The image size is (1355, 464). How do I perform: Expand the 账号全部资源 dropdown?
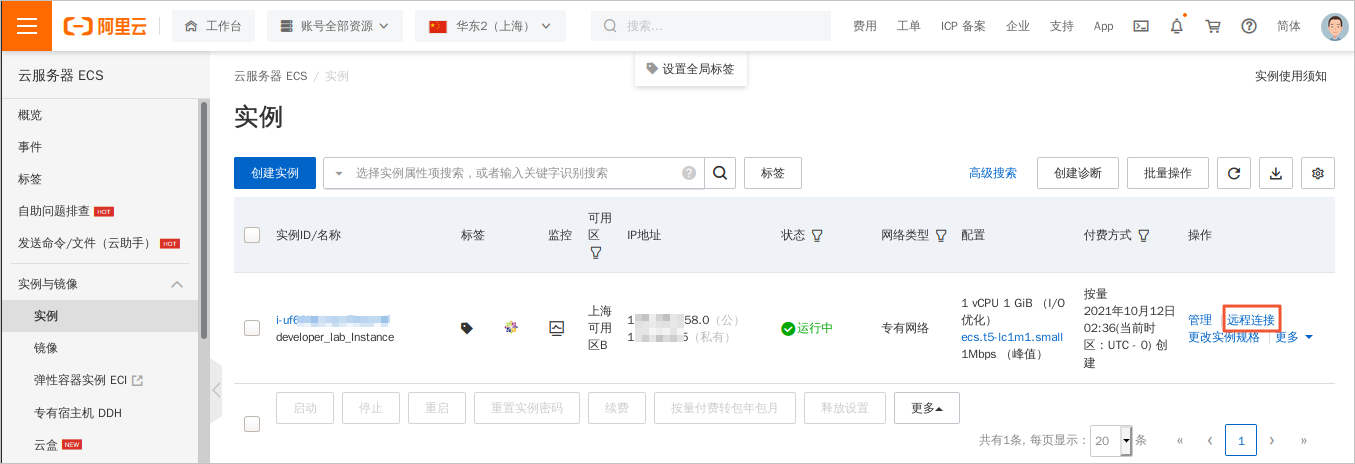(x=334, y=27)
